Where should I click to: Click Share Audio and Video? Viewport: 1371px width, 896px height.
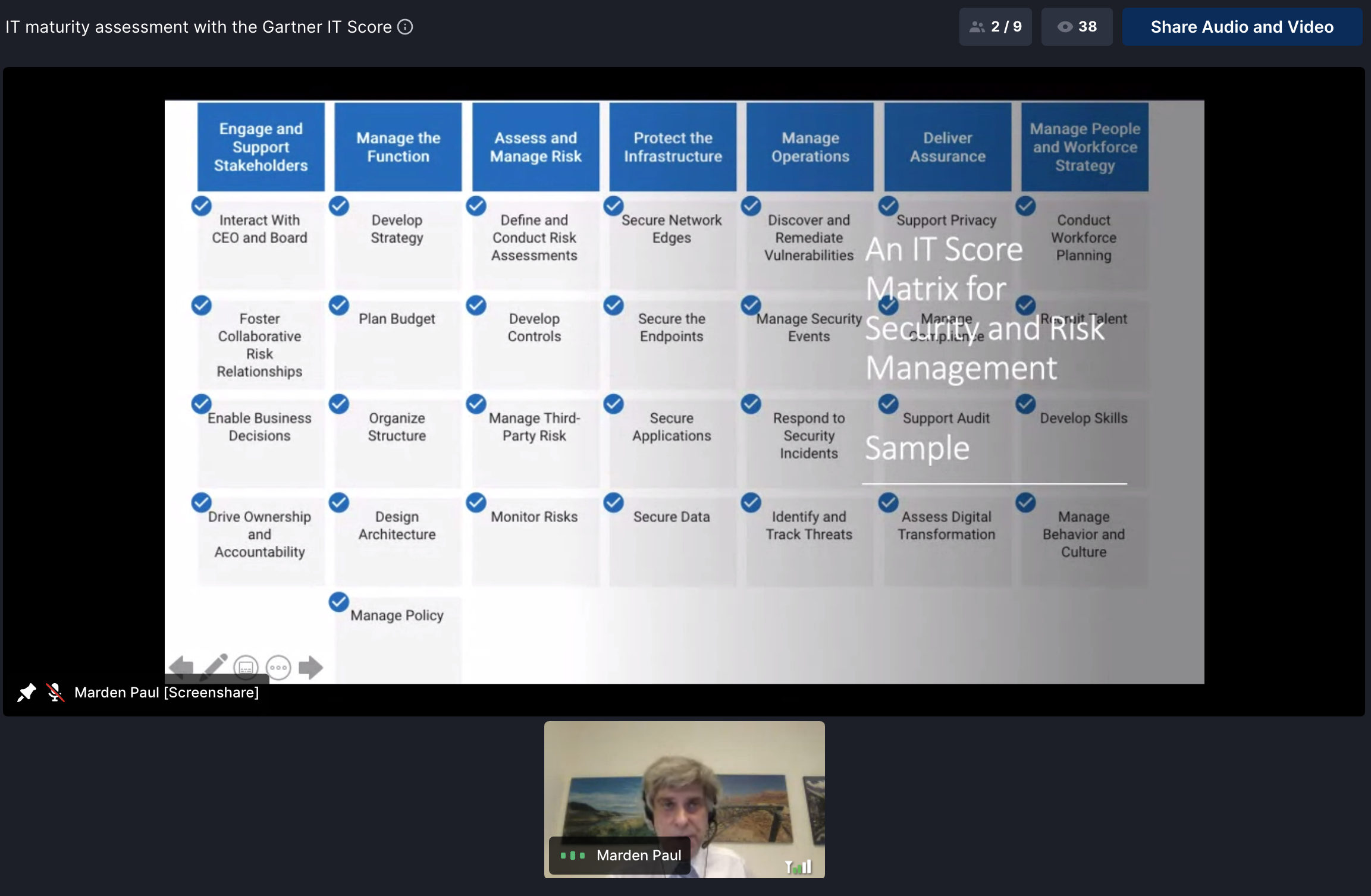[x=1242, y=27]
